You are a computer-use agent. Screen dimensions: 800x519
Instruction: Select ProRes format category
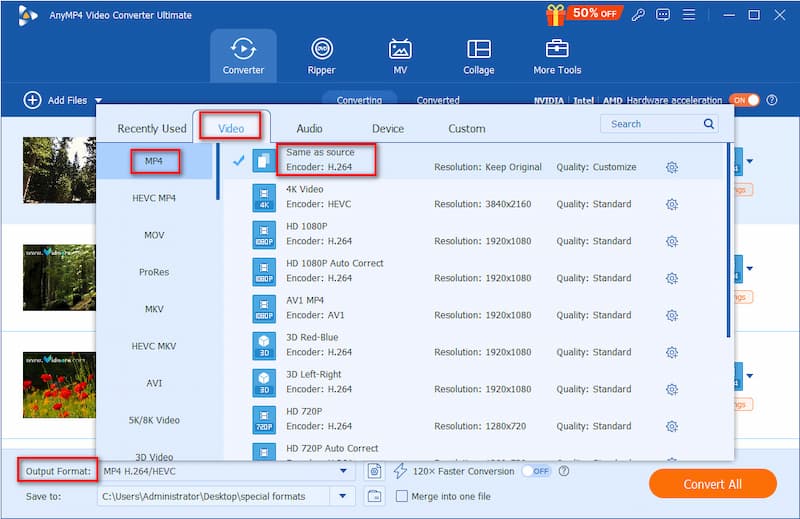154,272
